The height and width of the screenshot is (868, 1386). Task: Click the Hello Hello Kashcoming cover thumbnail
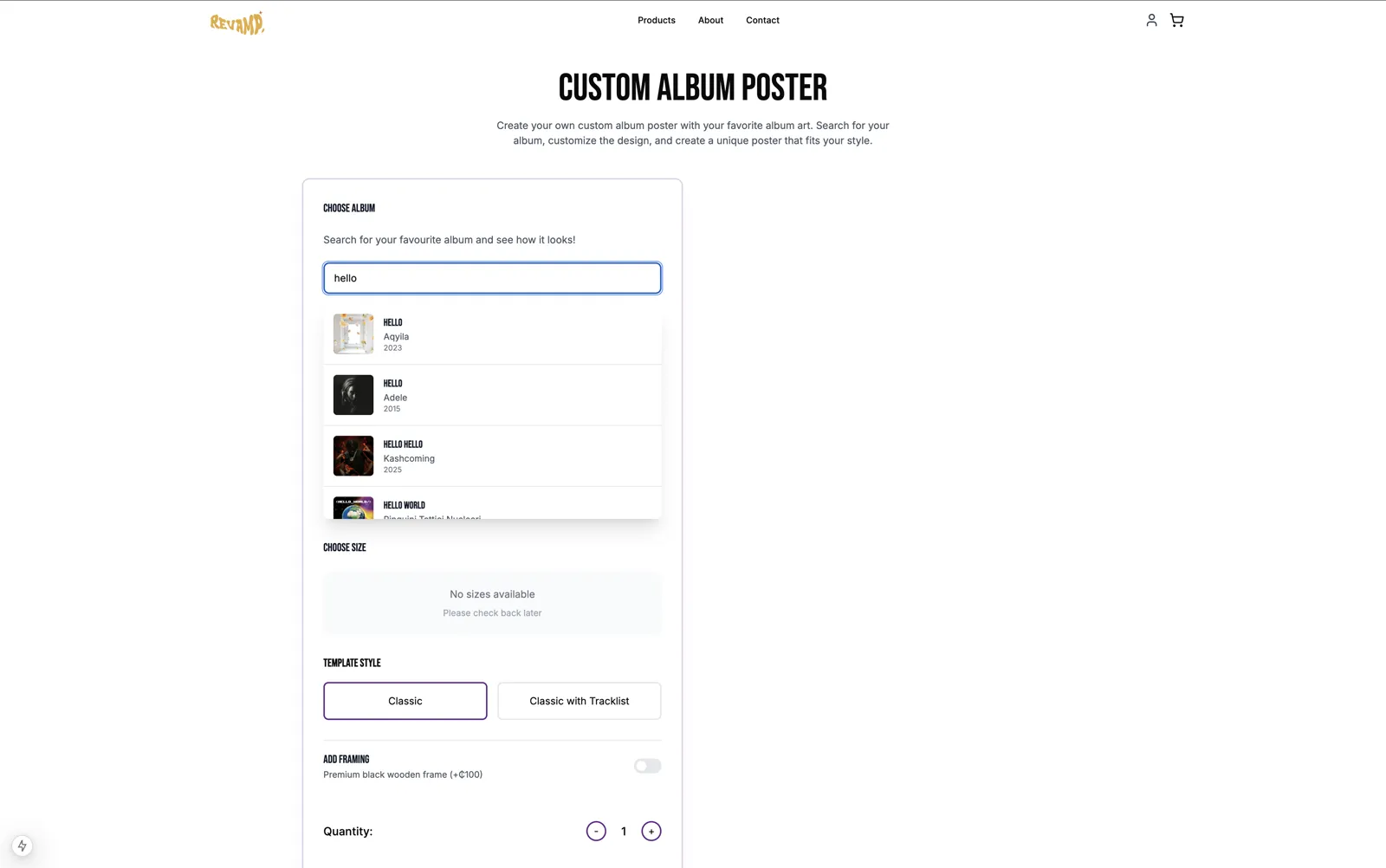pos(353,456)
